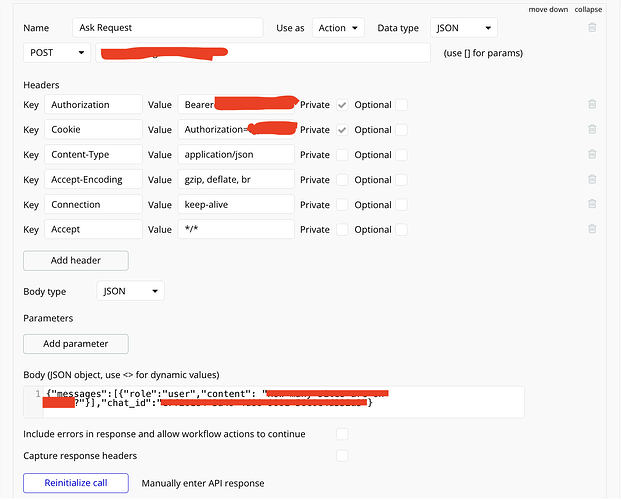621x500 pixels.
Task: Remove the Connection header trash icon
Action: 592,204
